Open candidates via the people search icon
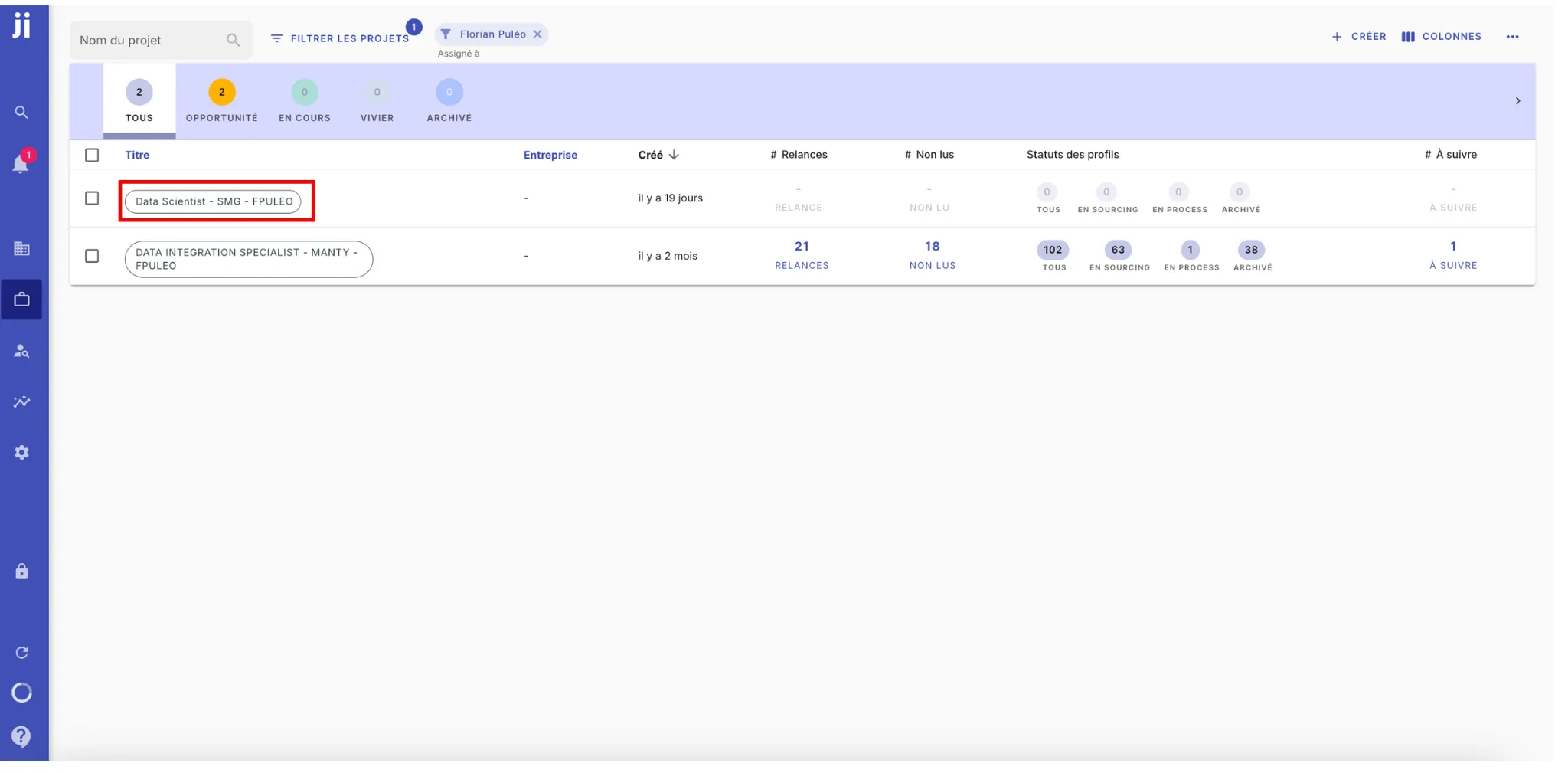 [x=22, y=352]
